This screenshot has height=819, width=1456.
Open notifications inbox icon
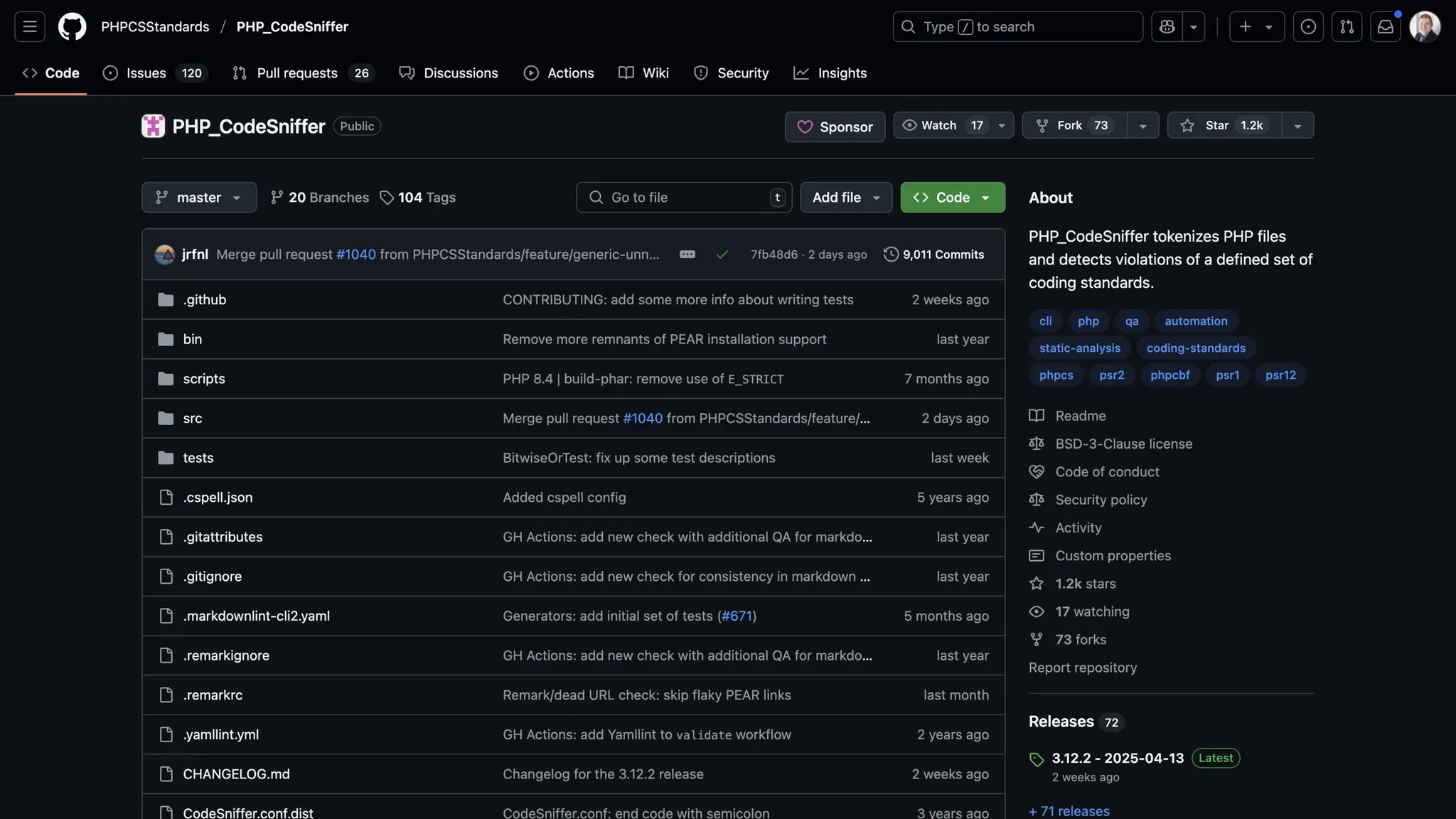pyautogui.click(x=1385, y=27)
